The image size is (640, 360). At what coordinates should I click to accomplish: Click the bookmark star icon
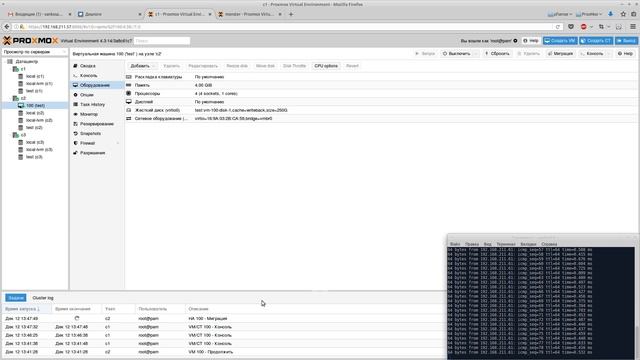pos(623,14)
